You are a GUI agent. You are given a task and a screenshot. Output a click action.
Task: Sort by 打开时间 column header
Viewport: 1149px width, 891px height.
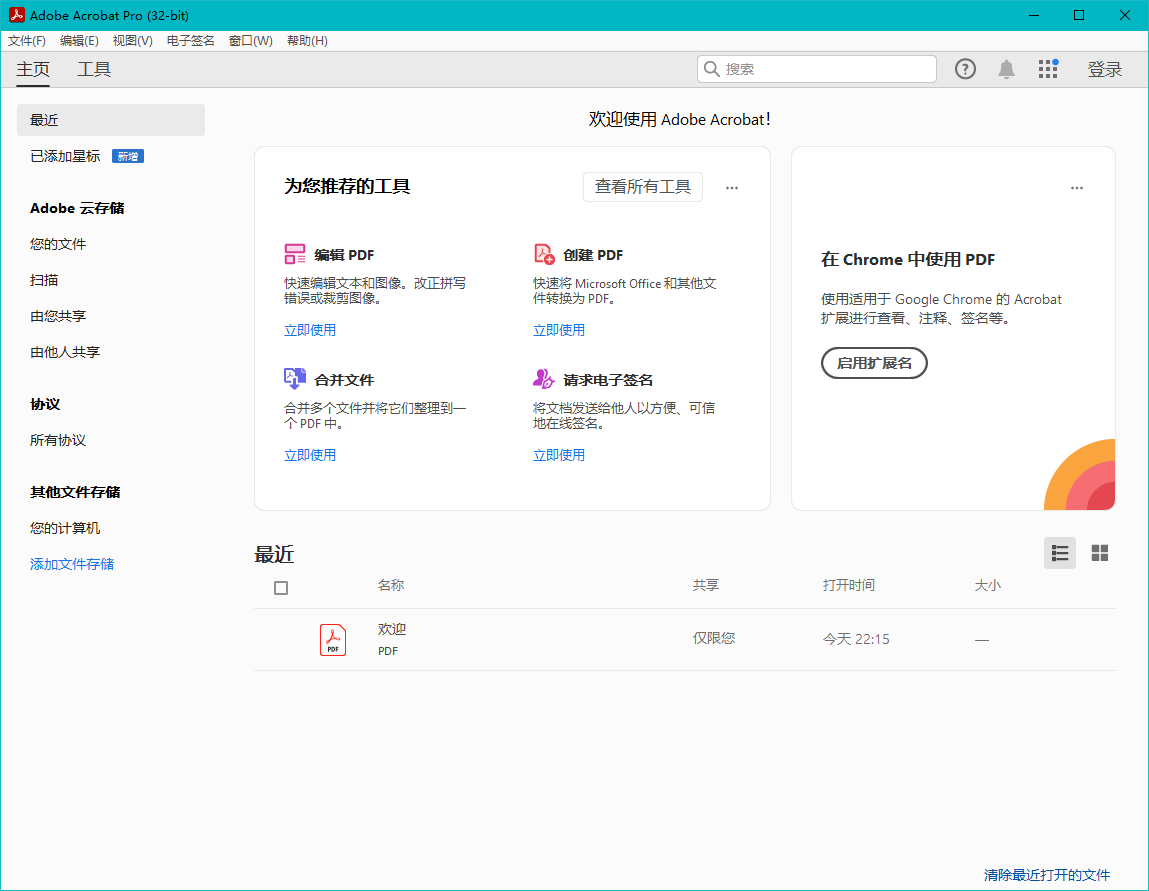[x=849, y=585]
